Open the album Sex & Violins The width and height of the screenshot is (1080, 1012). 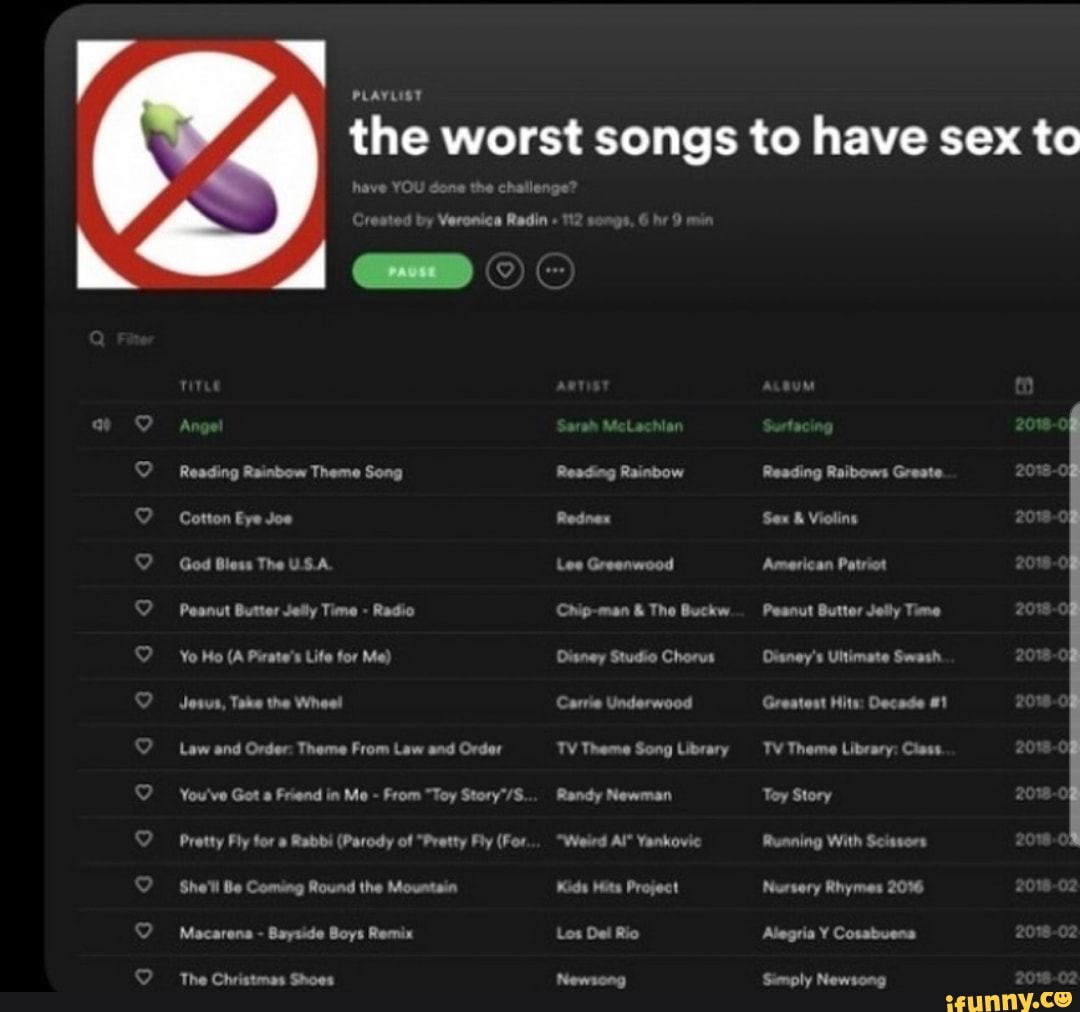pyautogui.click(x=810, y=518)
